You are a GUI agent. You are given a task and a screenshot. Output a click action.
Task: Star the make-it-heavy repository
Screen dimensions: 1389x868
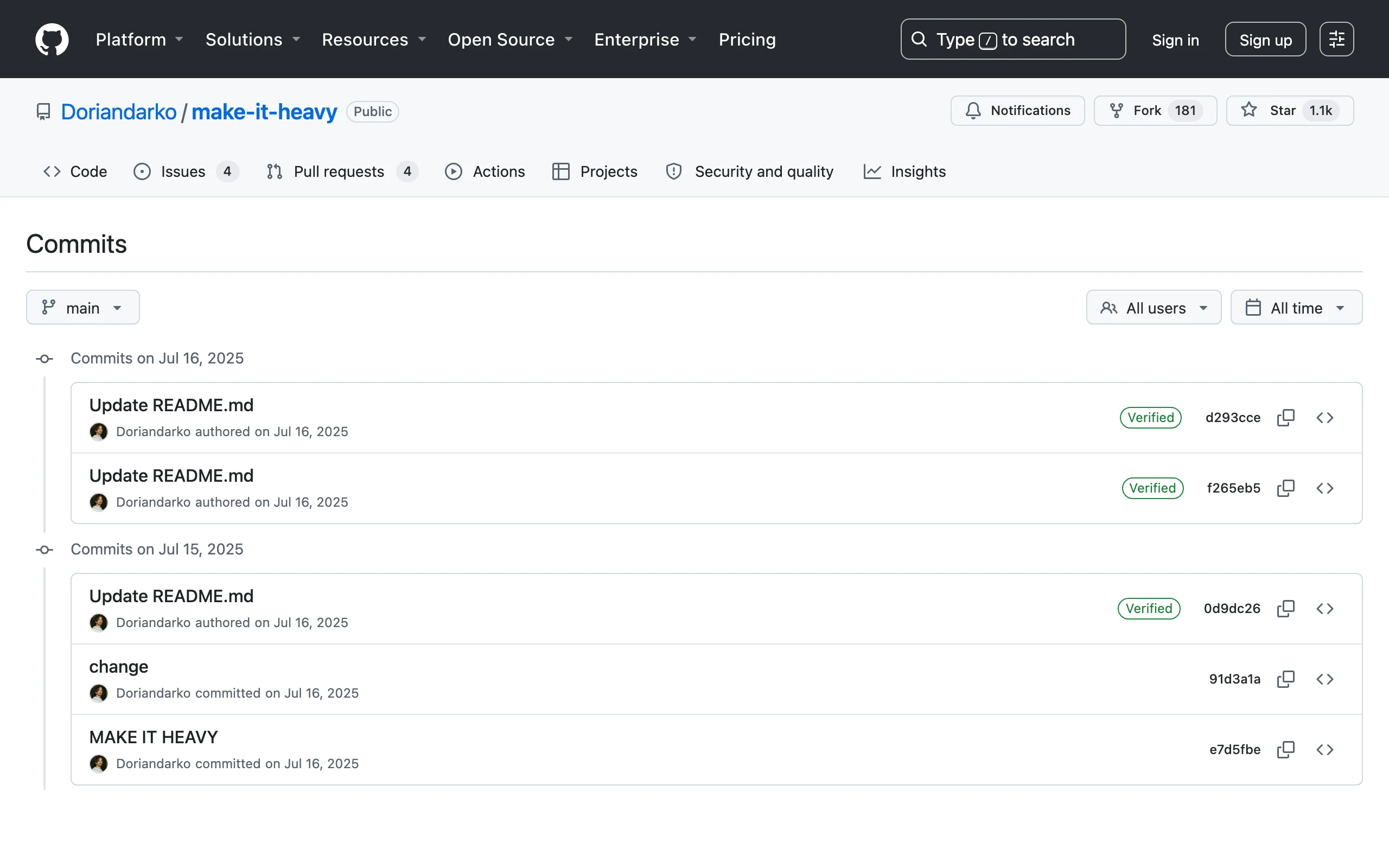tap(1290, 111)
